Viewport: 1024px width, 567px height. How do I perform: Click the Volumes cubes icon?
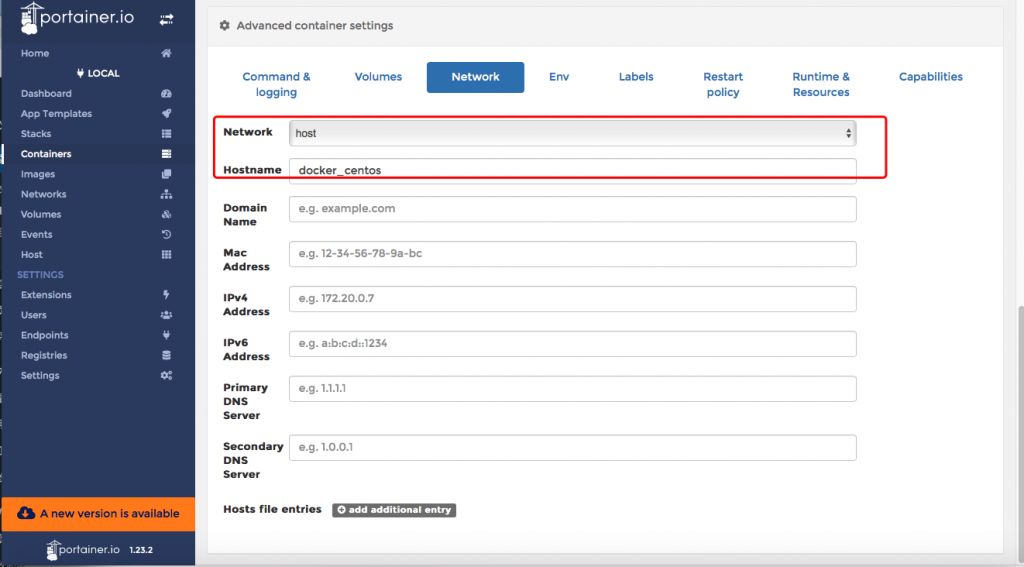166,214
